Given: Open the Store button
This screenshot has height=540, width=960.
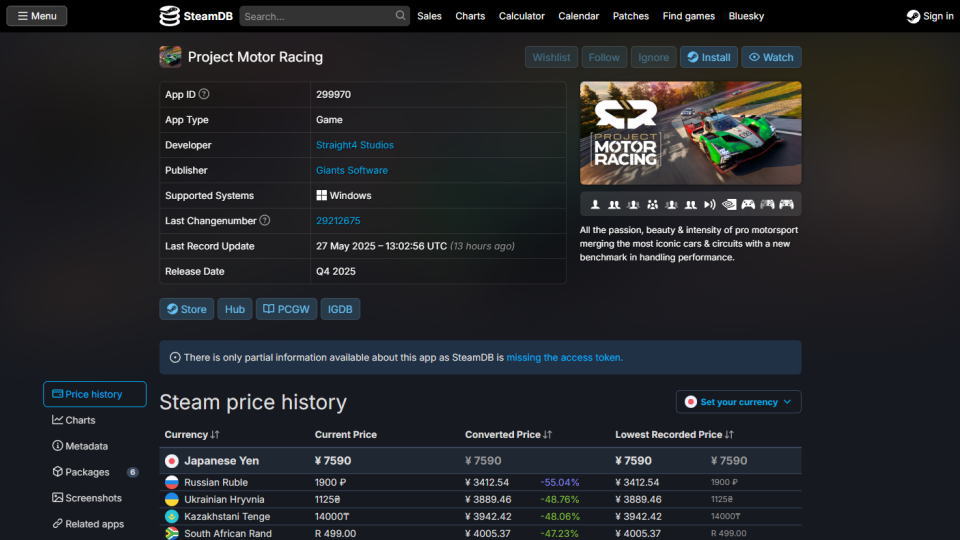Looking at the screenshot, I should point(187,309).
